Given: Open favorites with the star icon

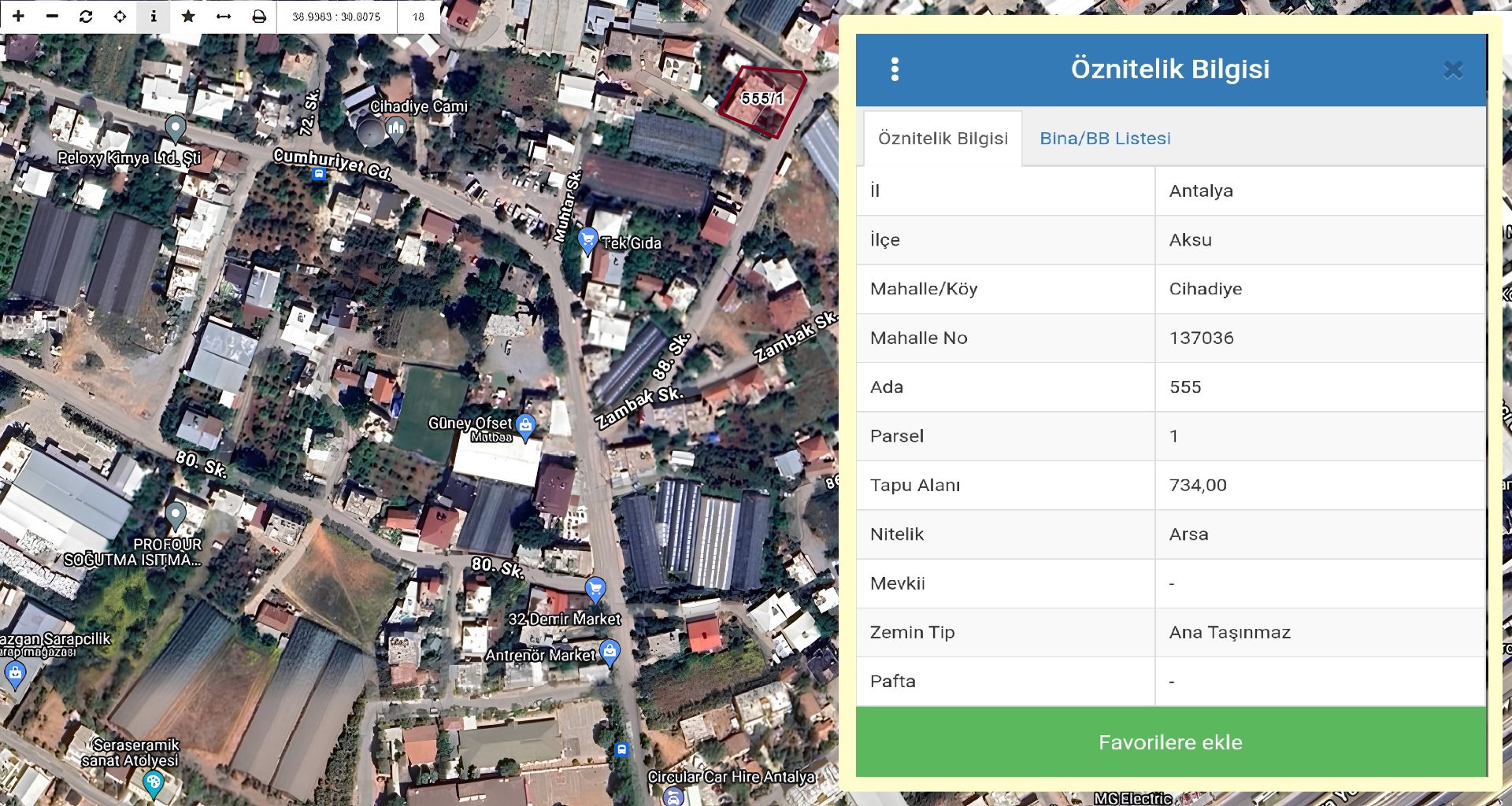Looking at the screenshot, I should click(x=188, y=17).
